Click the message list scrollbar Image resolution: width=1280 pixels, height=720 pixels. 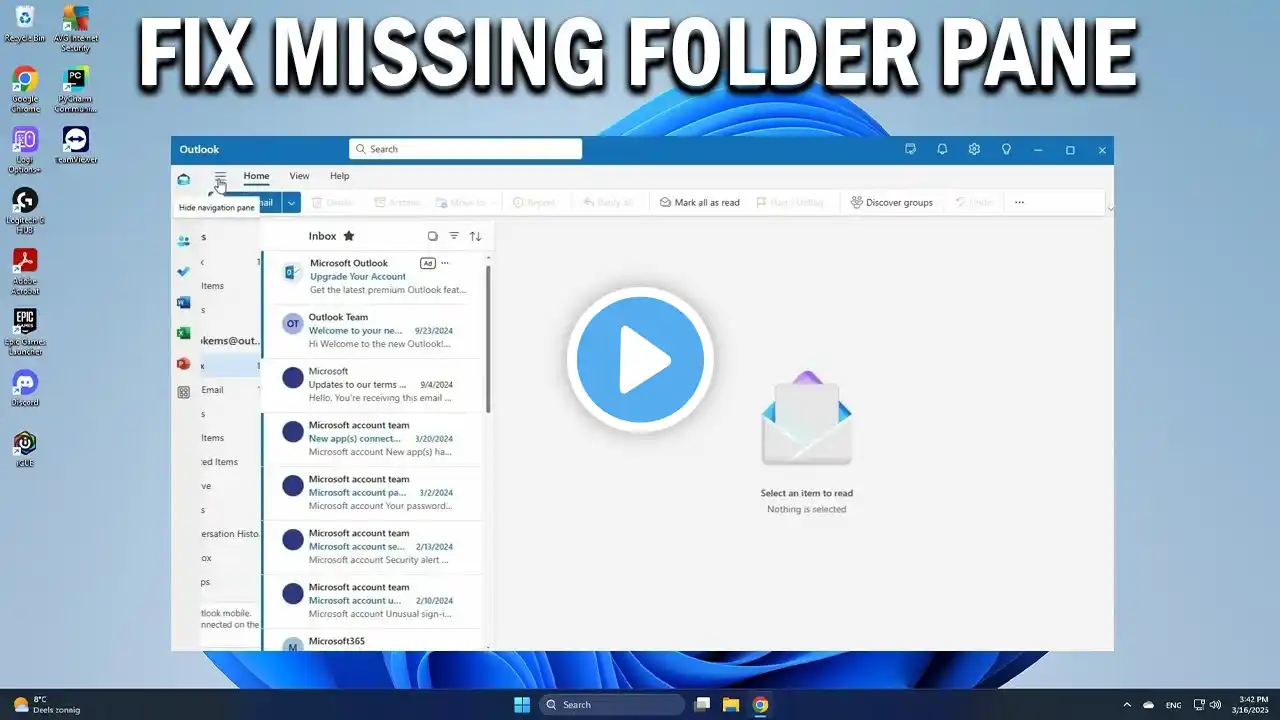(x=488, y=338)
